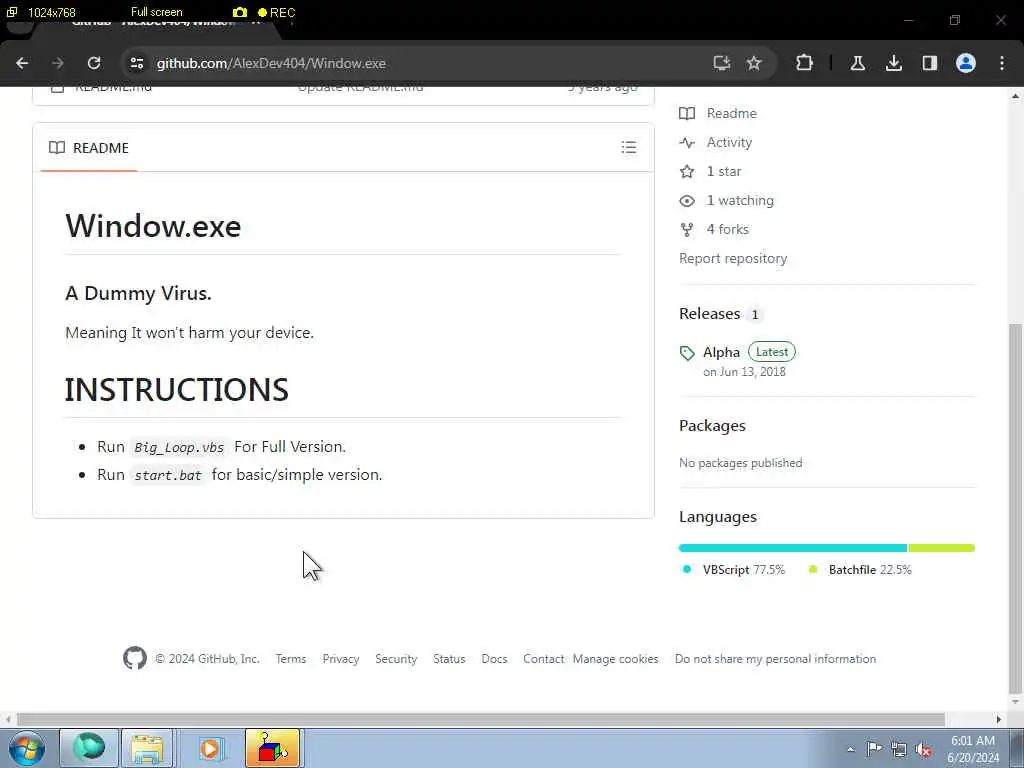Viewport: 1024px width, 768px height.
Task: Go back using the browser back arrow
Action: coord(22,63)
